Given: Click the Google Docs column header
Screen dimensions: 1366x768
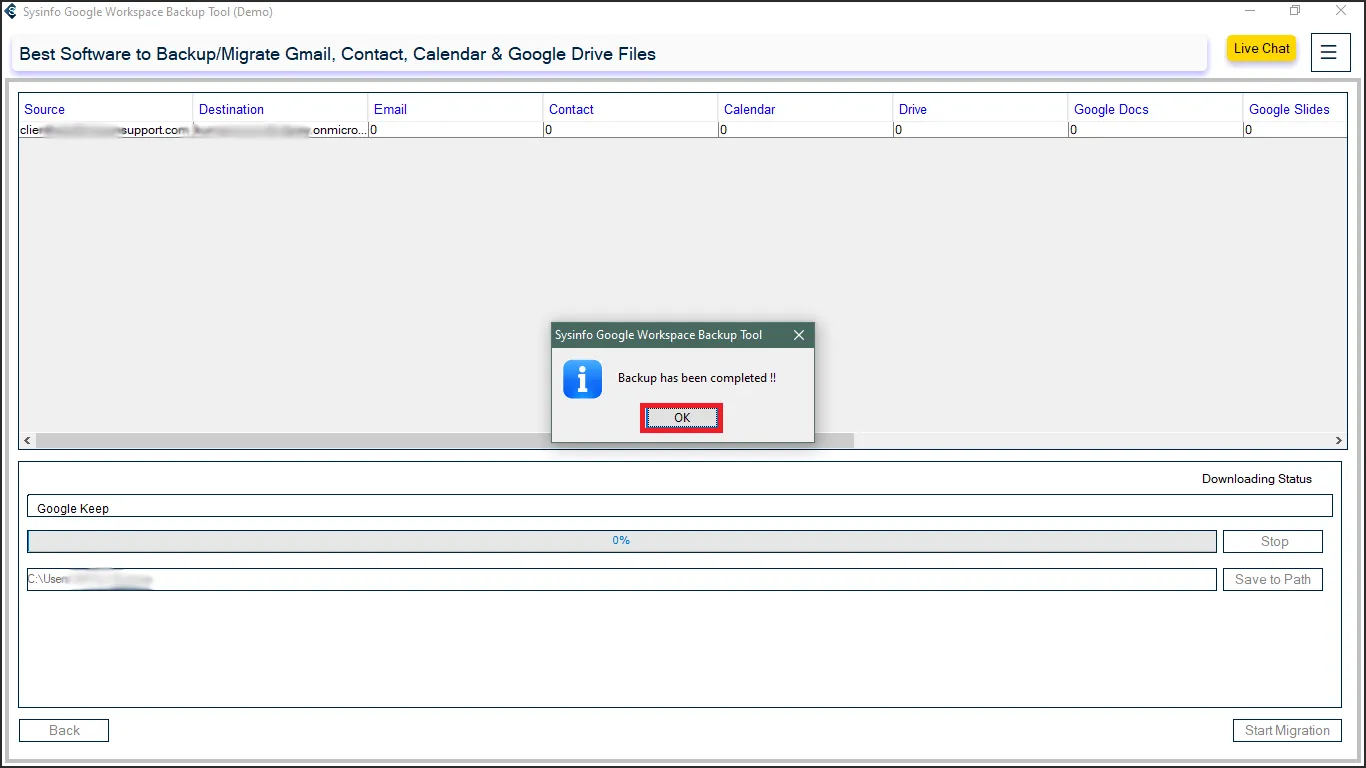Looking at the screenshot, I should click(1111, 109).
